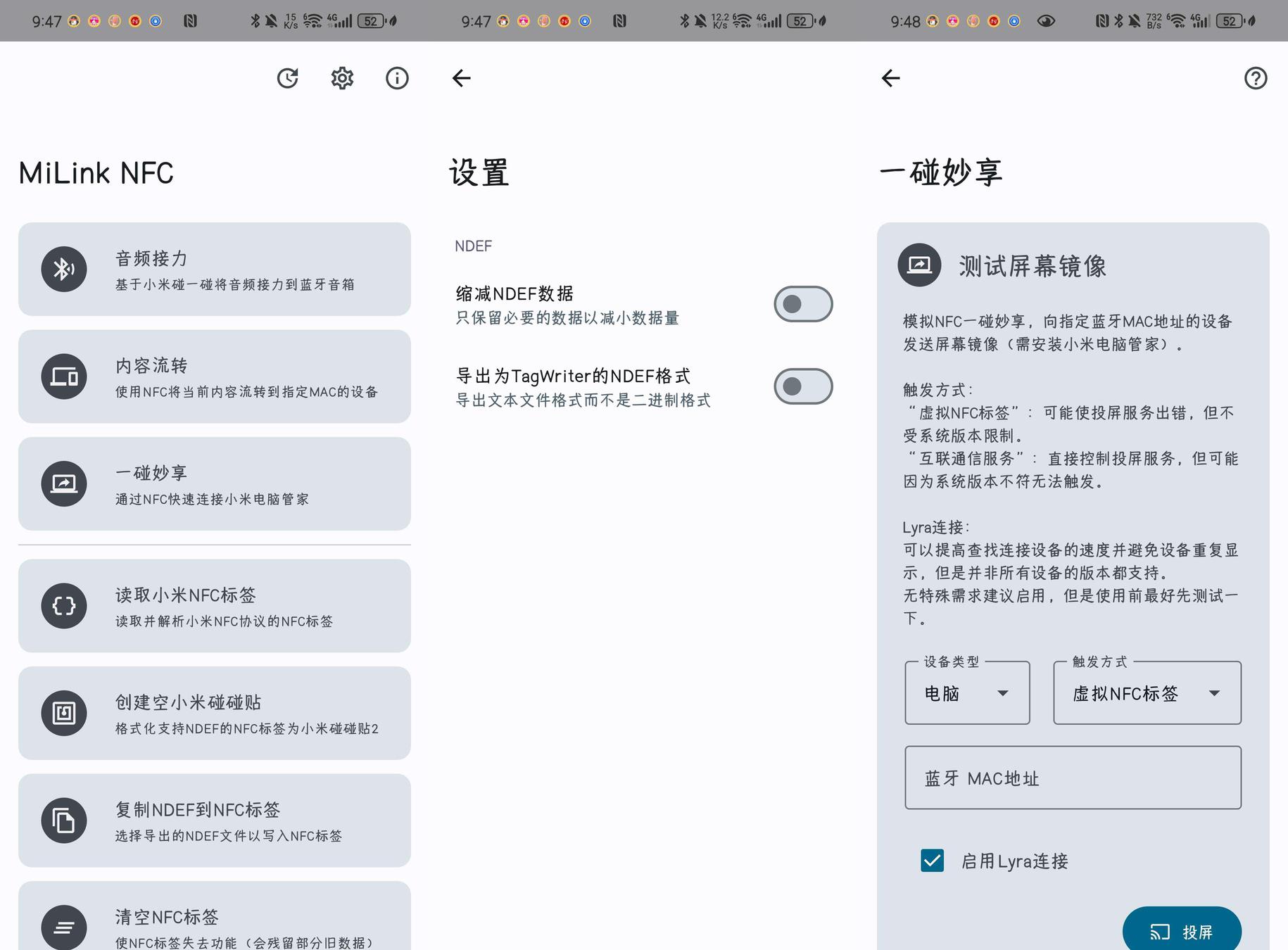The height and width of the screenshot is (950, 1288).
Task: Go back from the 设置 screen
Action: [x=462, y=78]
